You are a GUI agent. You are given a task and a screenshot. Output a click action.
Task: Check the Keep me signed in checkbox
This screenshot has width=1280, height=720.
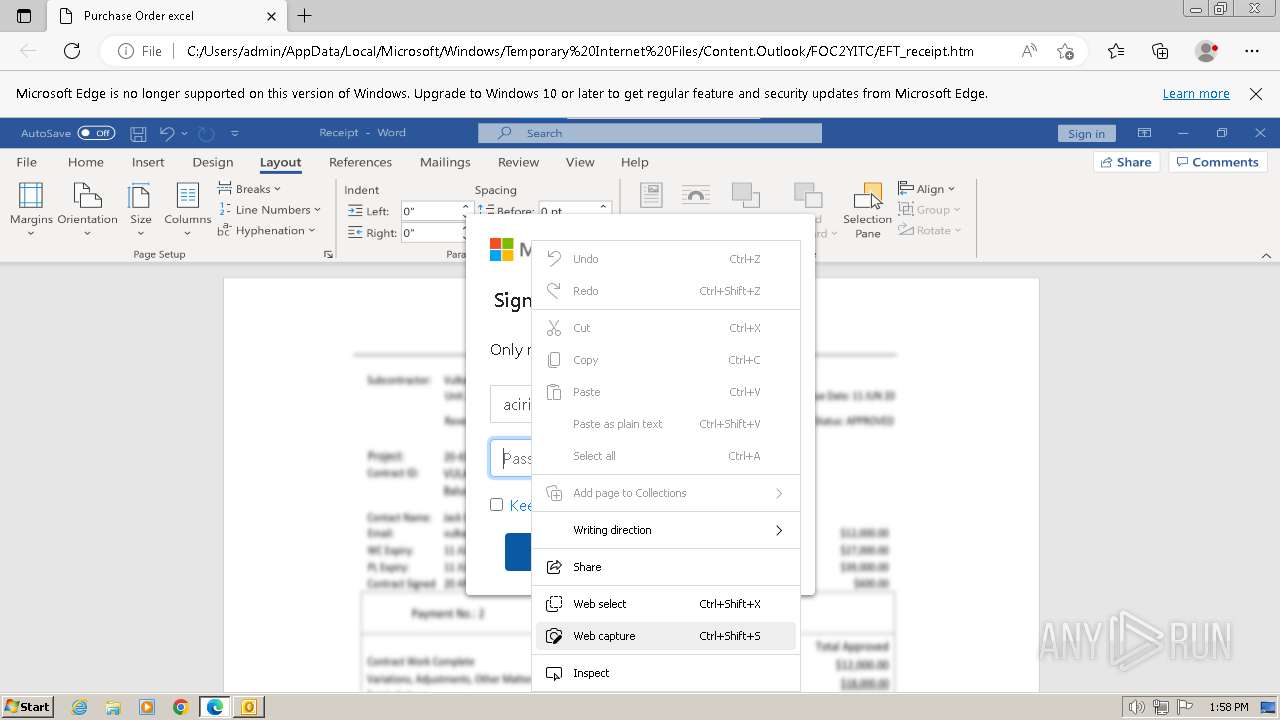[496, 505]
